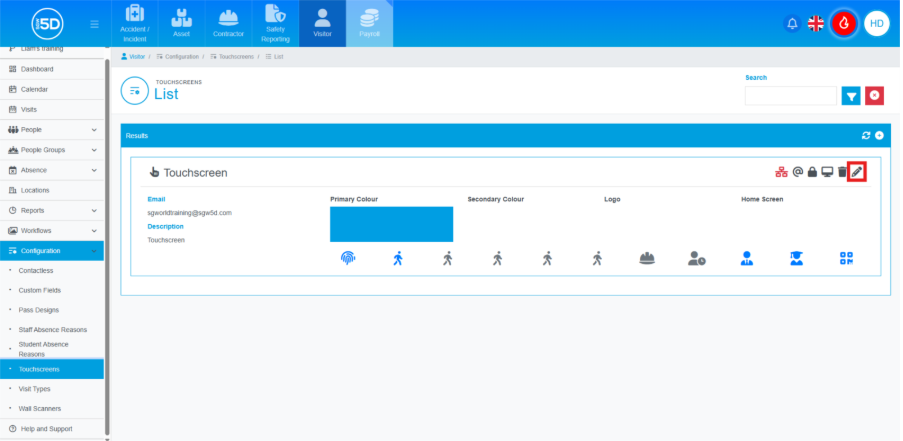Image resolution: width=903 pixels, height=441 pixels.
Task: Delete the Touchscreen with trash icon
Action: pyautogui.click(x=842, y=172)
